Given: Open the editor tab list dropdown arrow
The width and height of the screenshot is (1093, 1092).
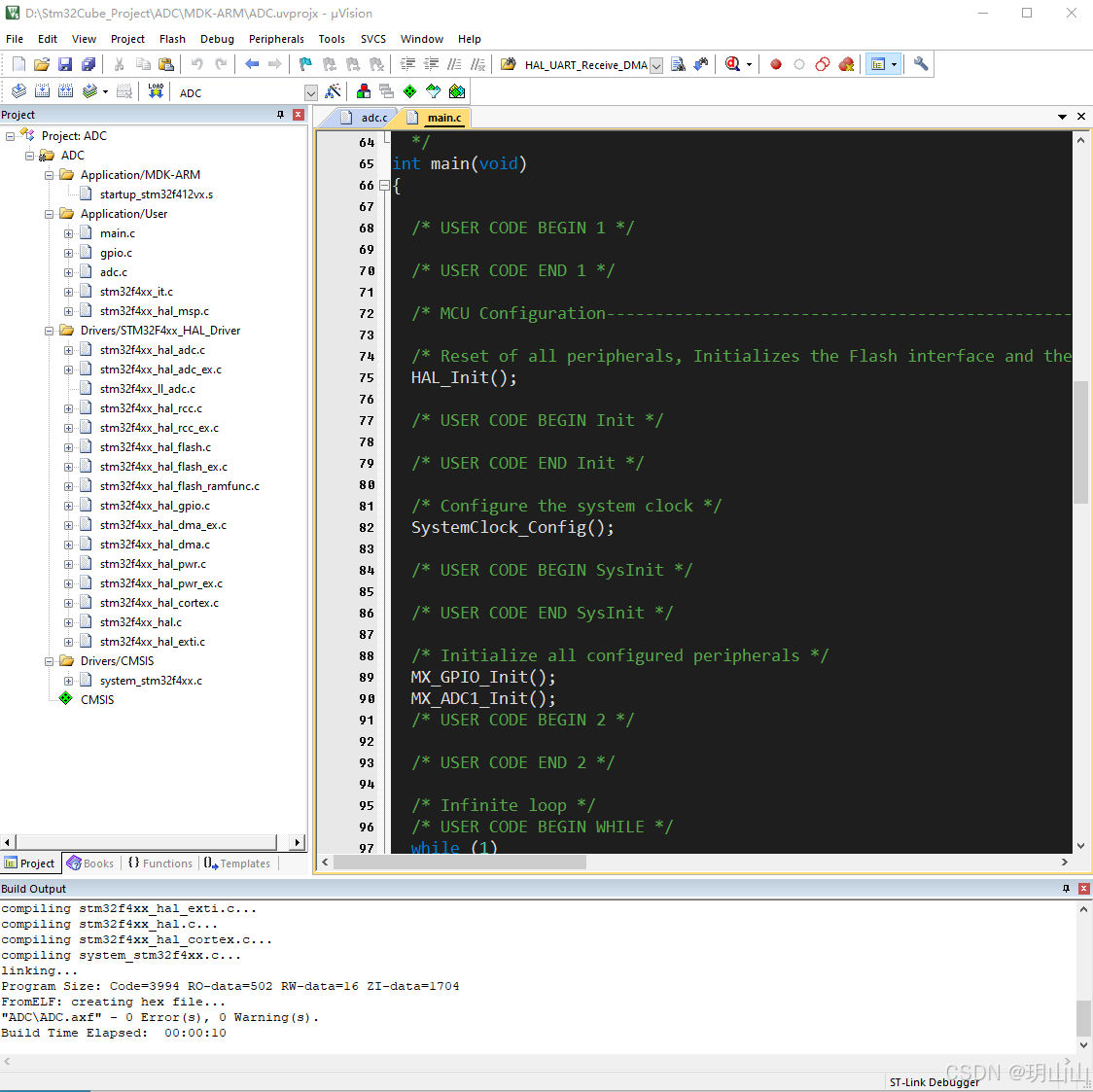Looking at the screenshot, I should click(x=1062, y=117).
